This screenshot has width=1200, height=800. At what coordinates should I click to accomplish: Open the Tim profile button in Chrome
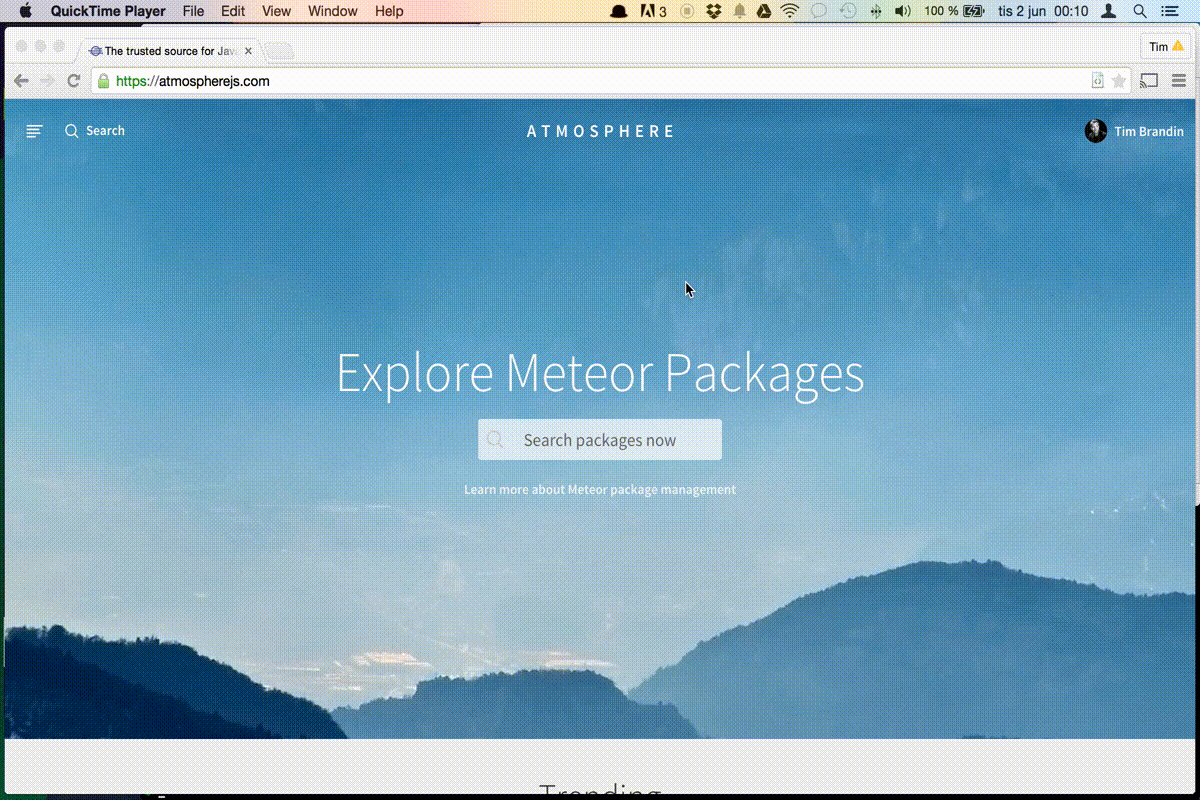tap(1165, 47)
